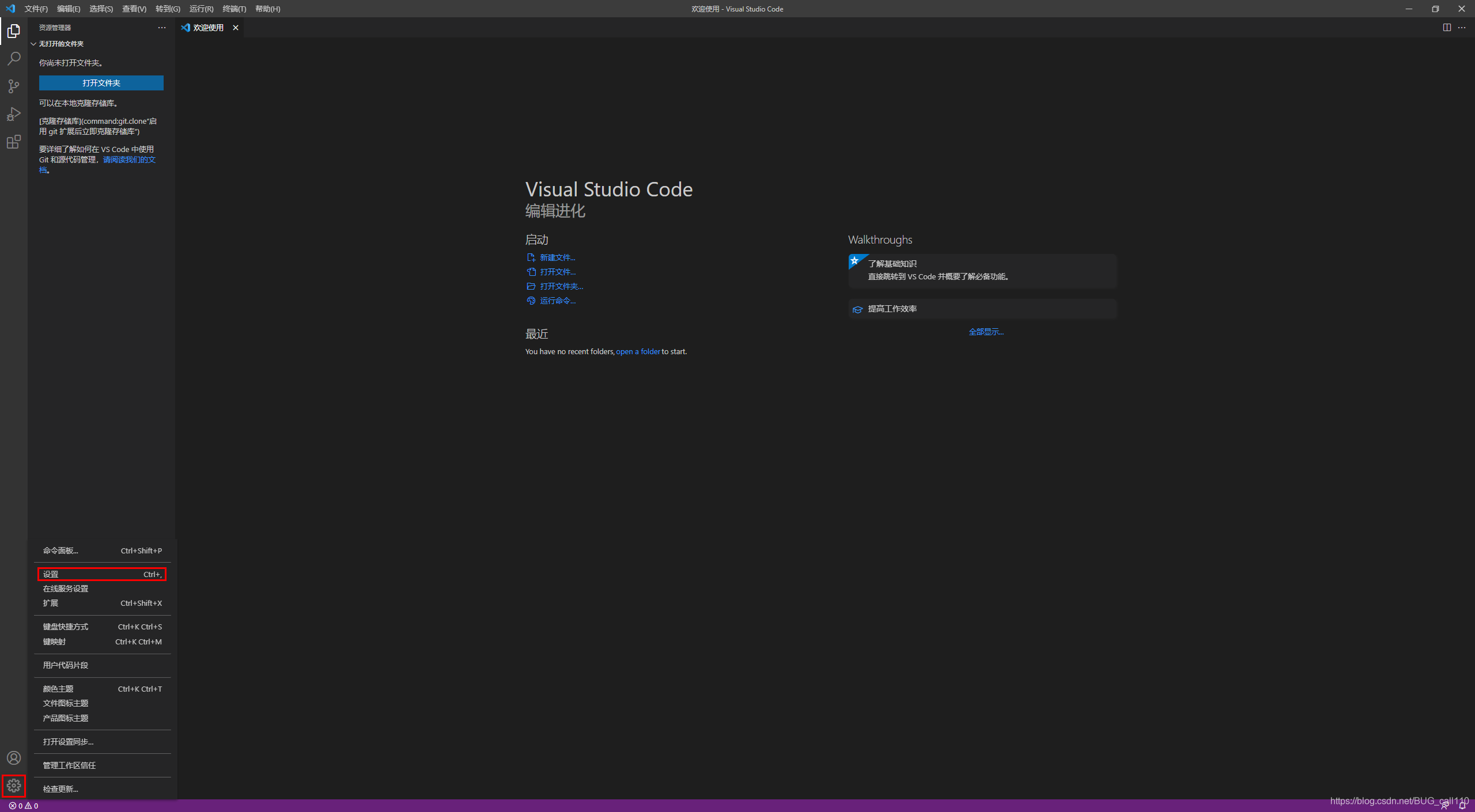This screenshot has height=812, width=1475.
Task: Choose 颜色主题 menu entry
Action: pyautogui.click(x=103, y=689)
